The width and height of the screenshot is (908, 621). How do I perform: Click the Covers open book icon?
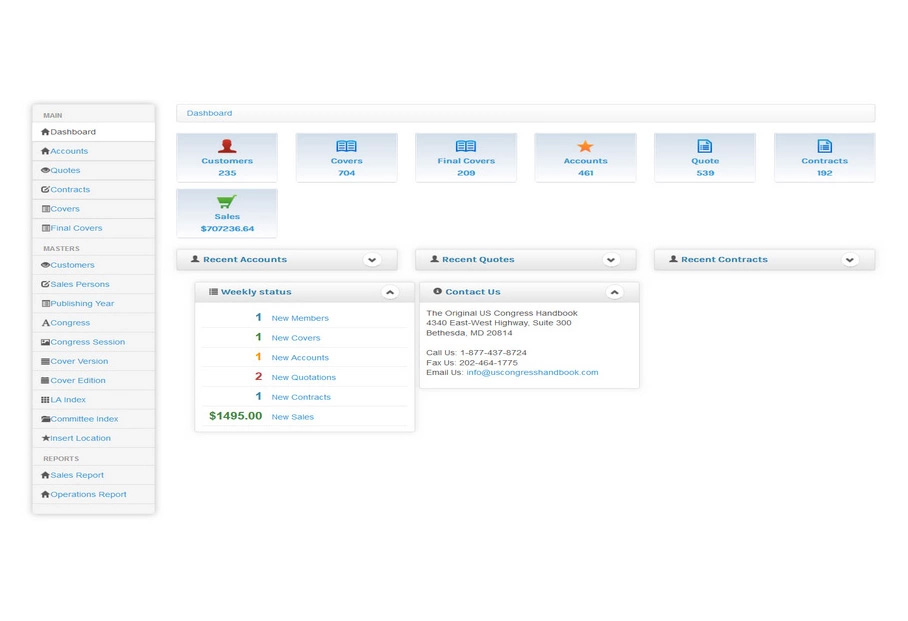[x=346, y=146]
